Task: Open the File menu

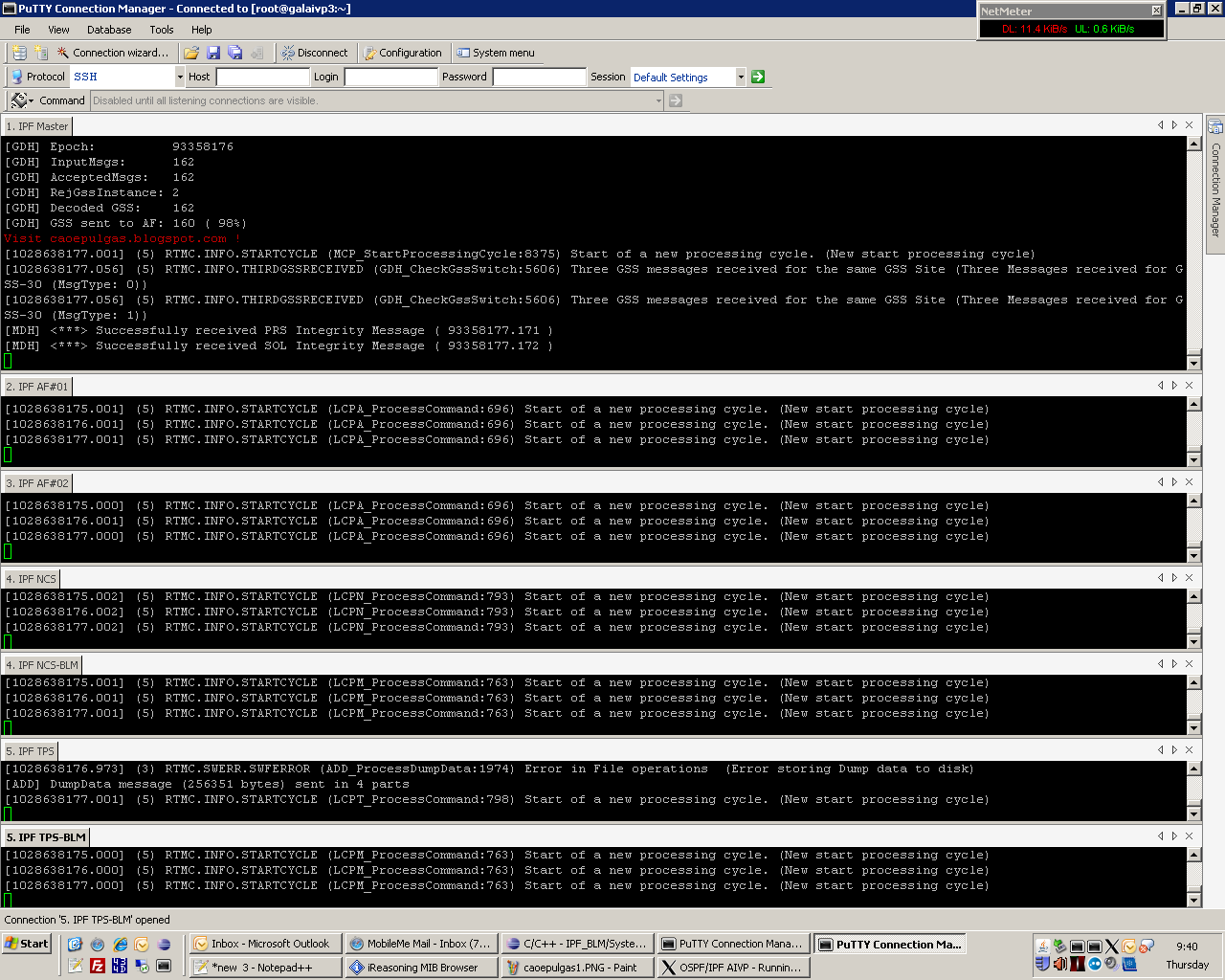Action: click(22, 30)
